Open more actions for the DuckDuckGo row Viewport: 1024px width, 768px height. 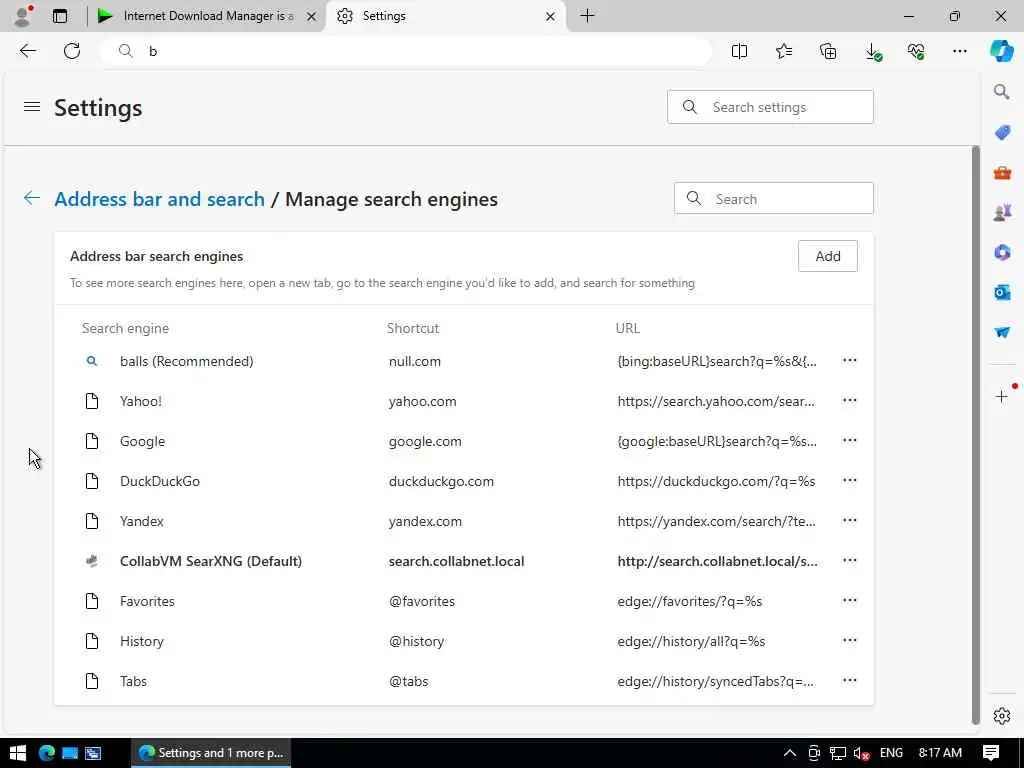[850, 481]
